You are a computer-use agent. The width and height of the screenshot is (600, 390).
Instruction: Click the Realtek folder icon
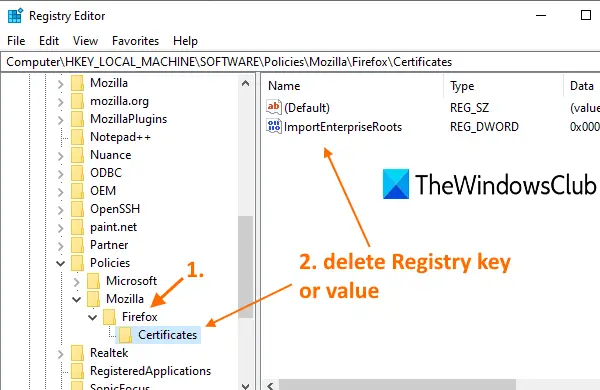(x=77, y=353)
